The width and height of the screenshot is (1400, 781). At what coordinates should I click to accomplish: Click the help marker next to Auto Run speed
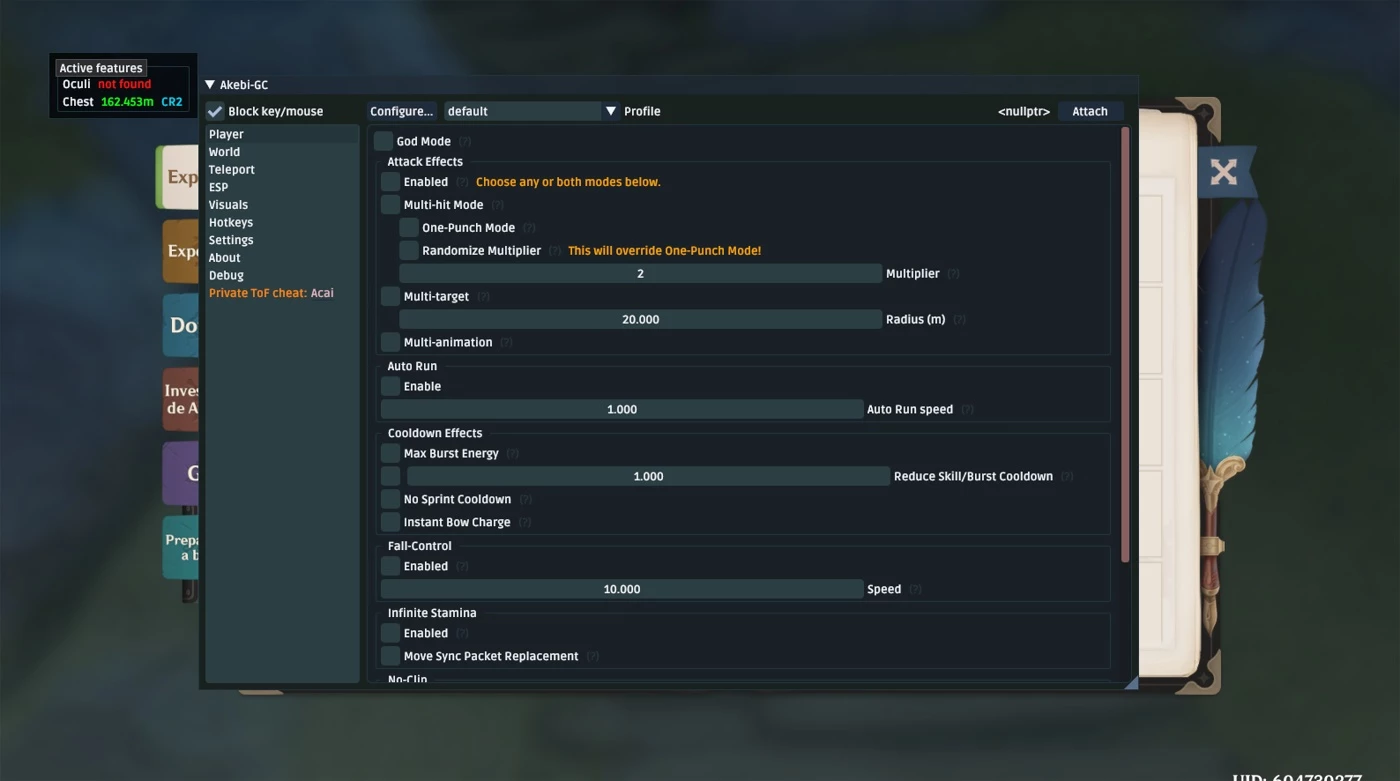[967, 410]
